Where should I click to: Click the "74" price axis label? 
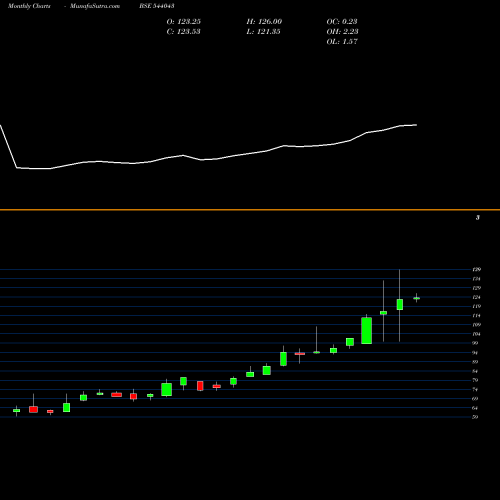click(x=475, y=389)
